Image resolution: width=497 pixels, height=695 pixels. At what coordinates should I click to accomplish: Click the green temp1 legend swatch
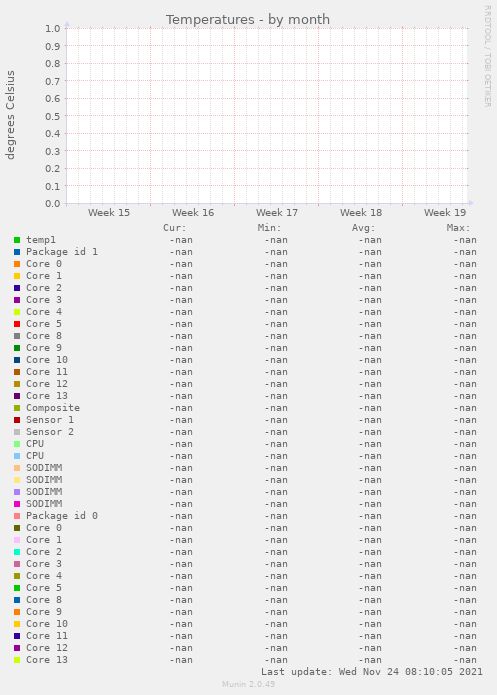coord(17,240)
